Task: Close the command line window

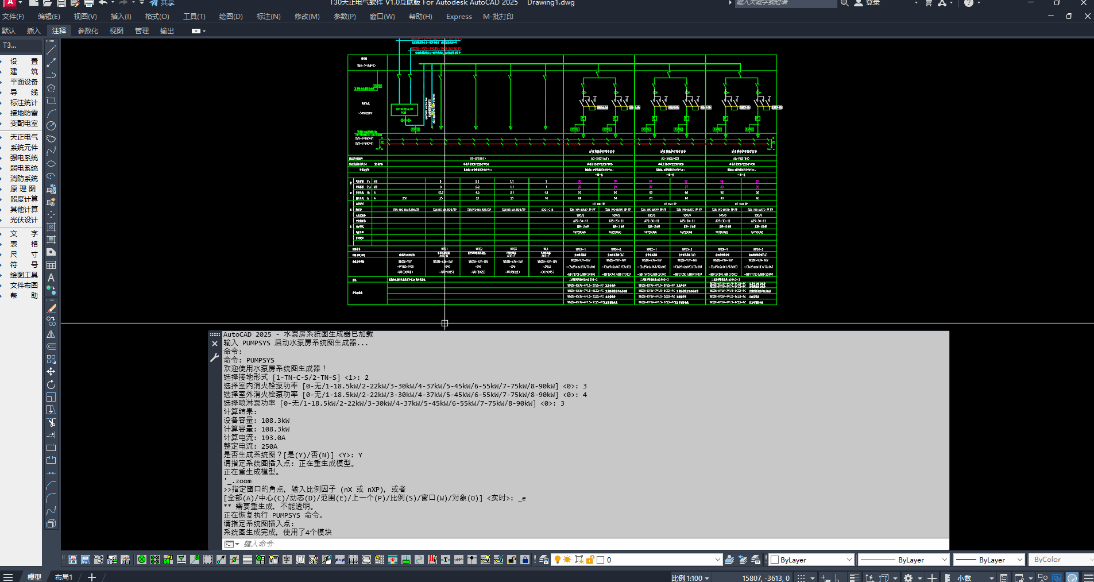Action: click(214, 344)
